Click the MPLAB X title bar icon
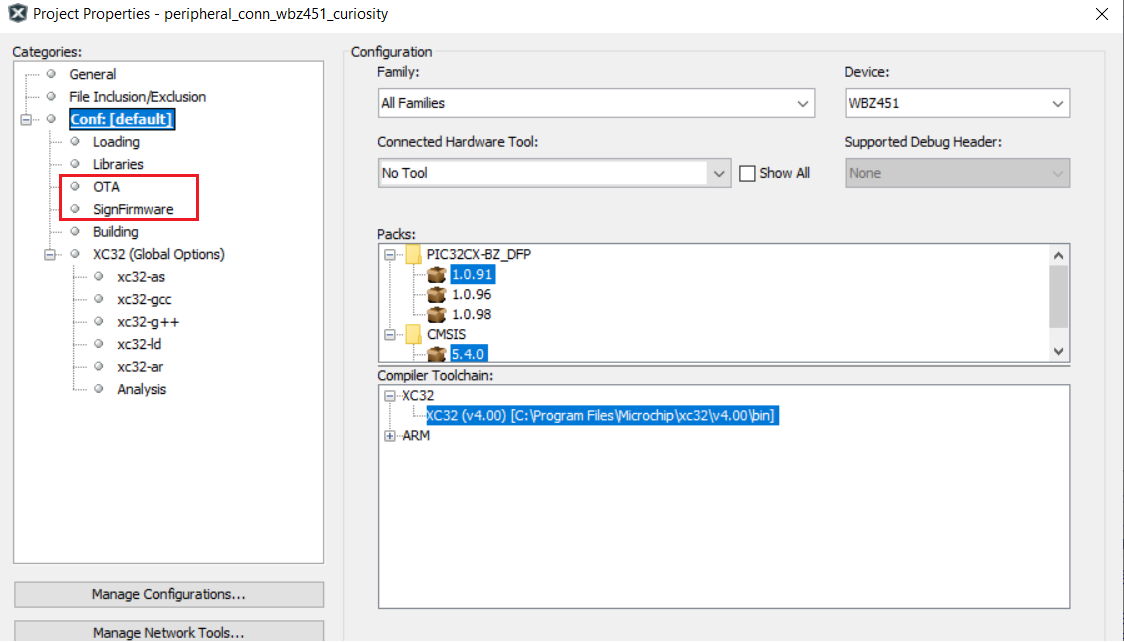Viewport: 1124px width, 642px height. 17,15
